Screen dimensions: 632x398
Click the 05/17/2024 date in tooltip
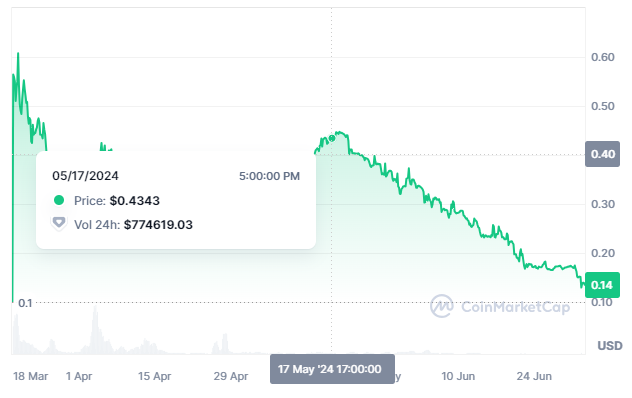(x=85, y=176)
